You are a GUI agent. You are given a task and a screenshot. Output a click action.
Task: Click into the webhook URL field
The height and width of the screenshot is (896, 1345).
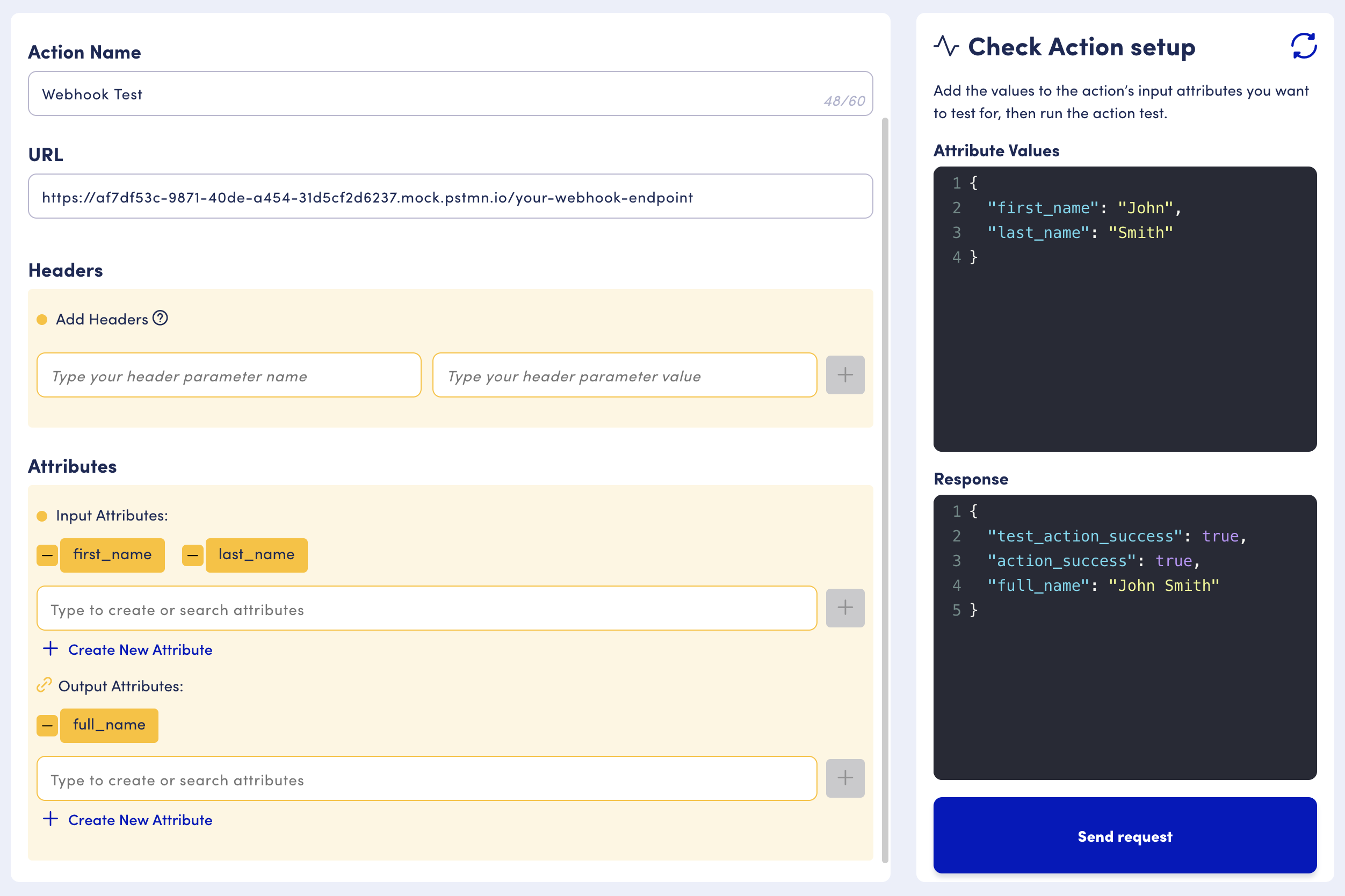(450, 197)
